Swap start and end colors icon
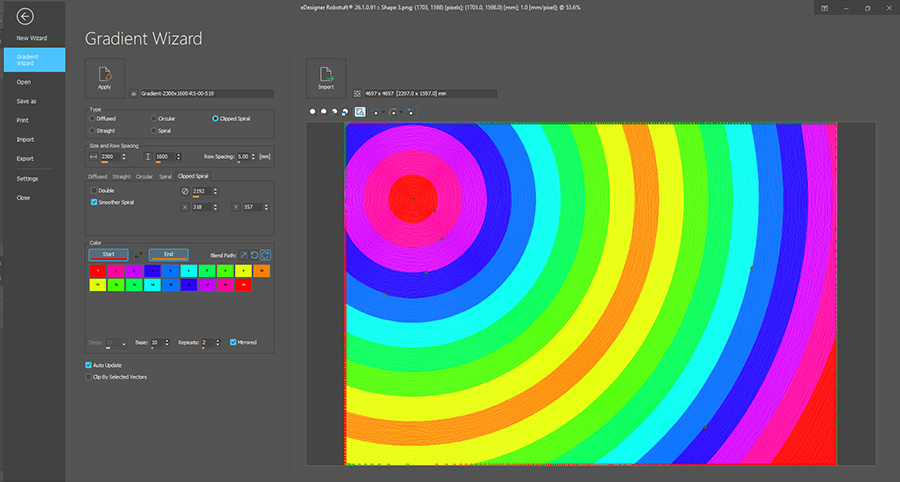Viewport: 900px width, 482px height. (x=138, y=255)
